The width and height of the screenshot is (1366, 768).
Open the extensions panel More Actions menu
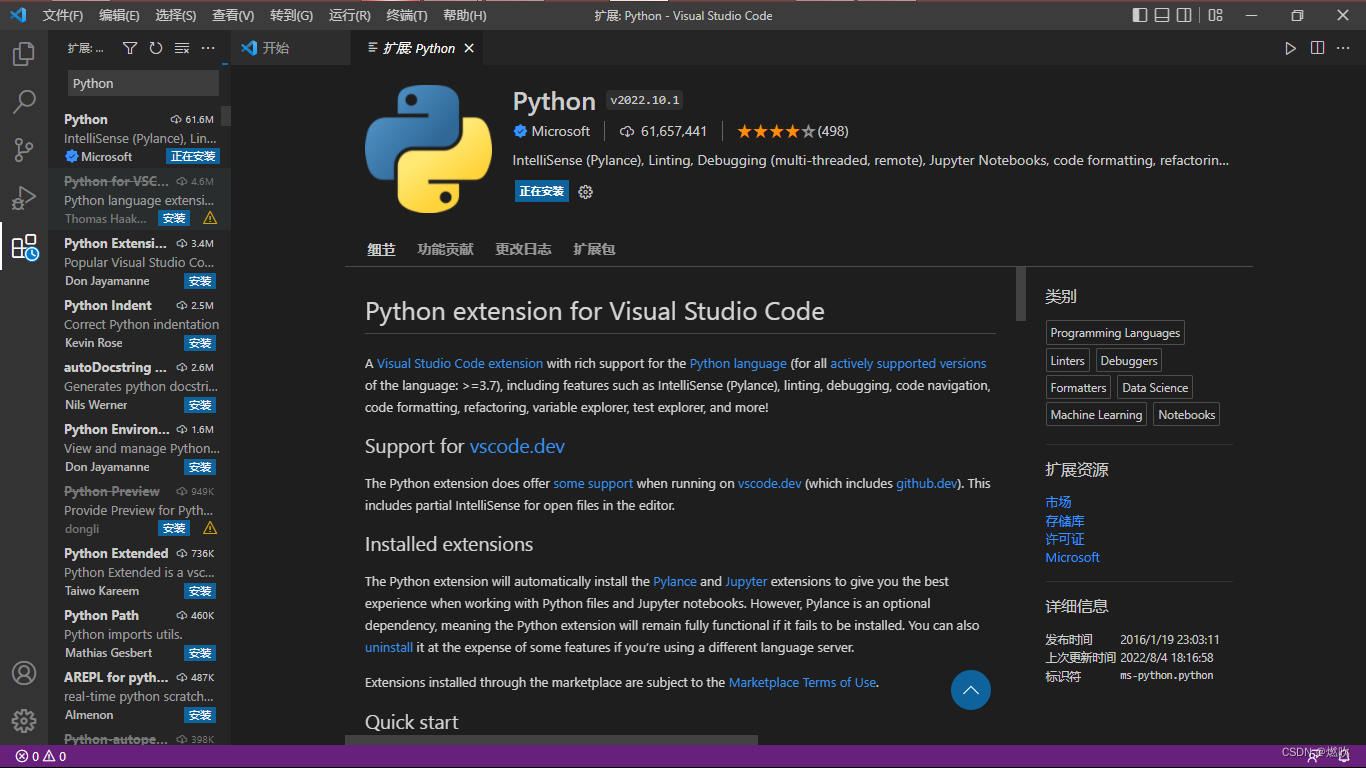pyautogui.click(x=208, y=47)
